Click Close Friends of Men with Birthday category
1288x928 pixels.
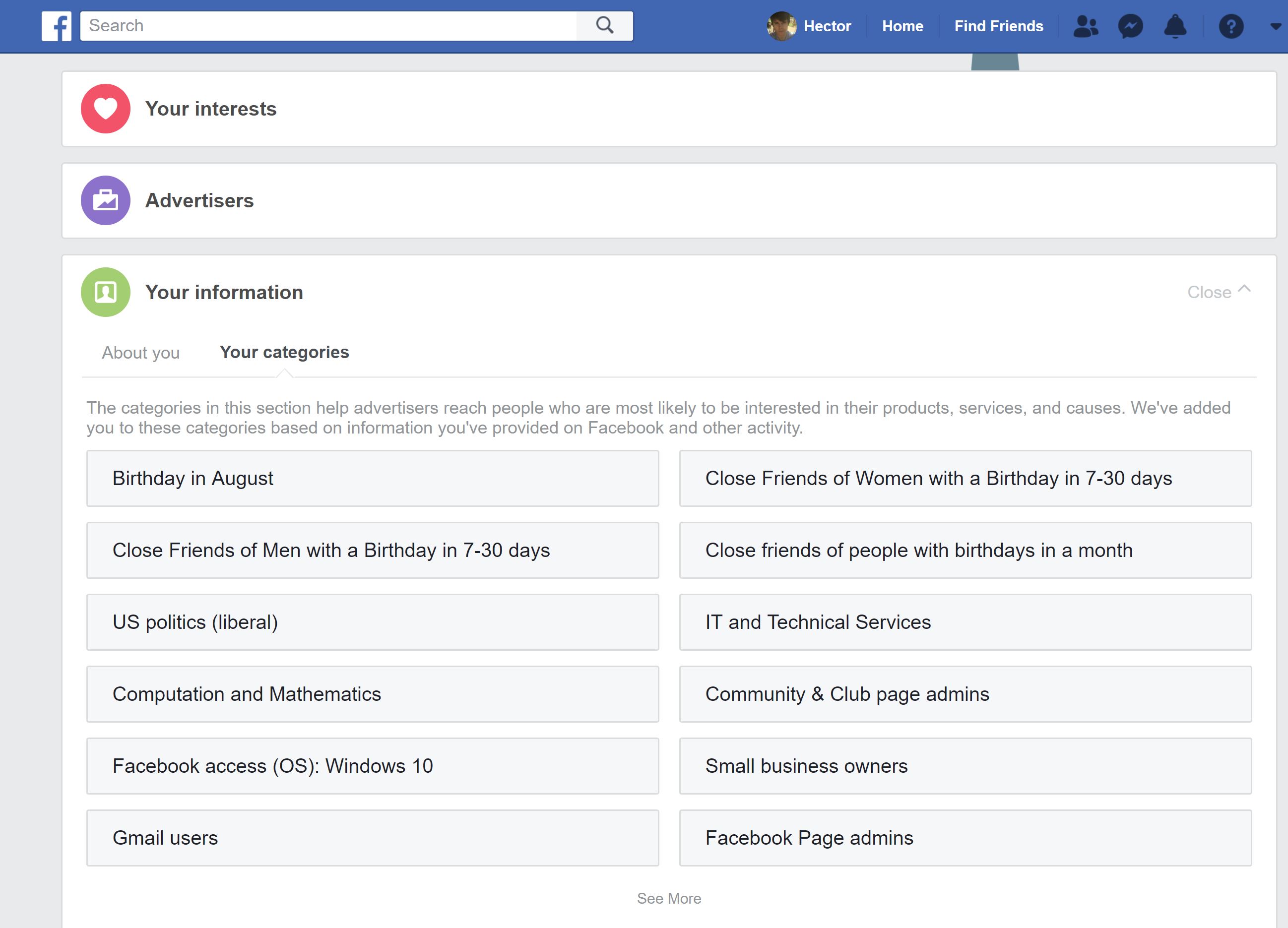(x=373, y=551)
